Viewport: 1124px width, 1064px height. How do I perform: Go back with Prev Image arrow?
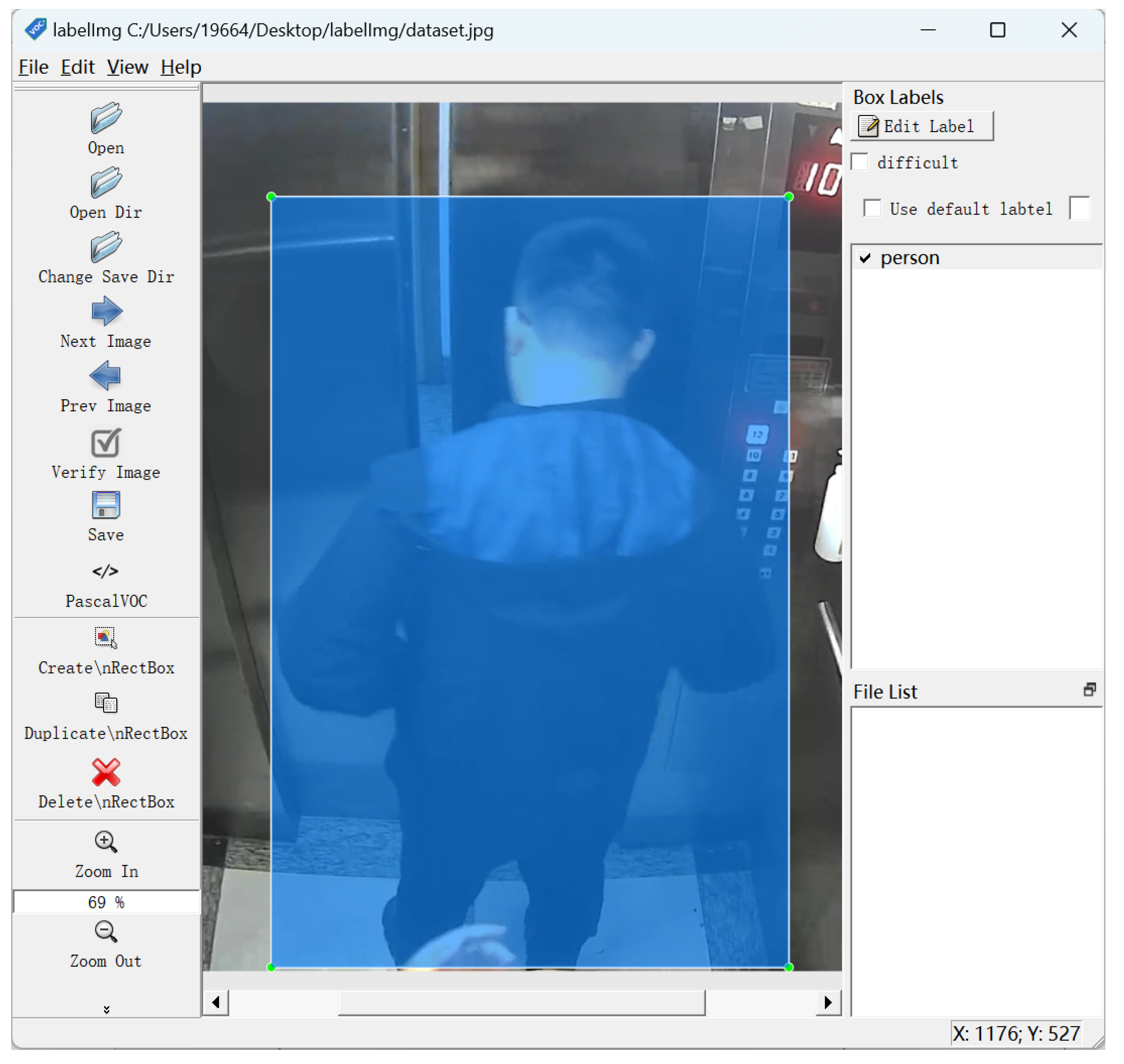pos(106,376)
